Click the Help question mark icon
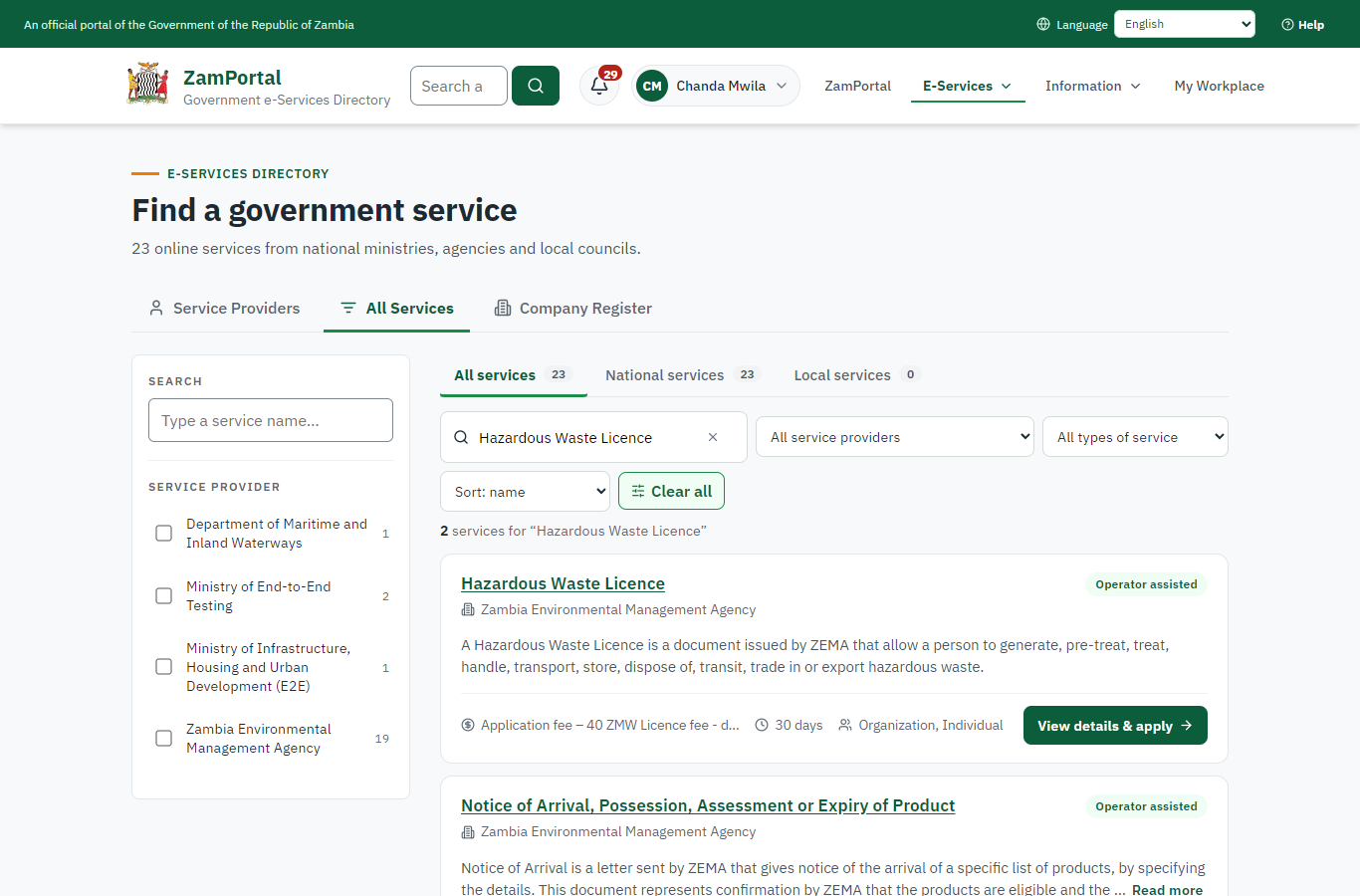The width and height of the screenshot is (1360, 896). pyautogui.click(x=1287, y=25)
